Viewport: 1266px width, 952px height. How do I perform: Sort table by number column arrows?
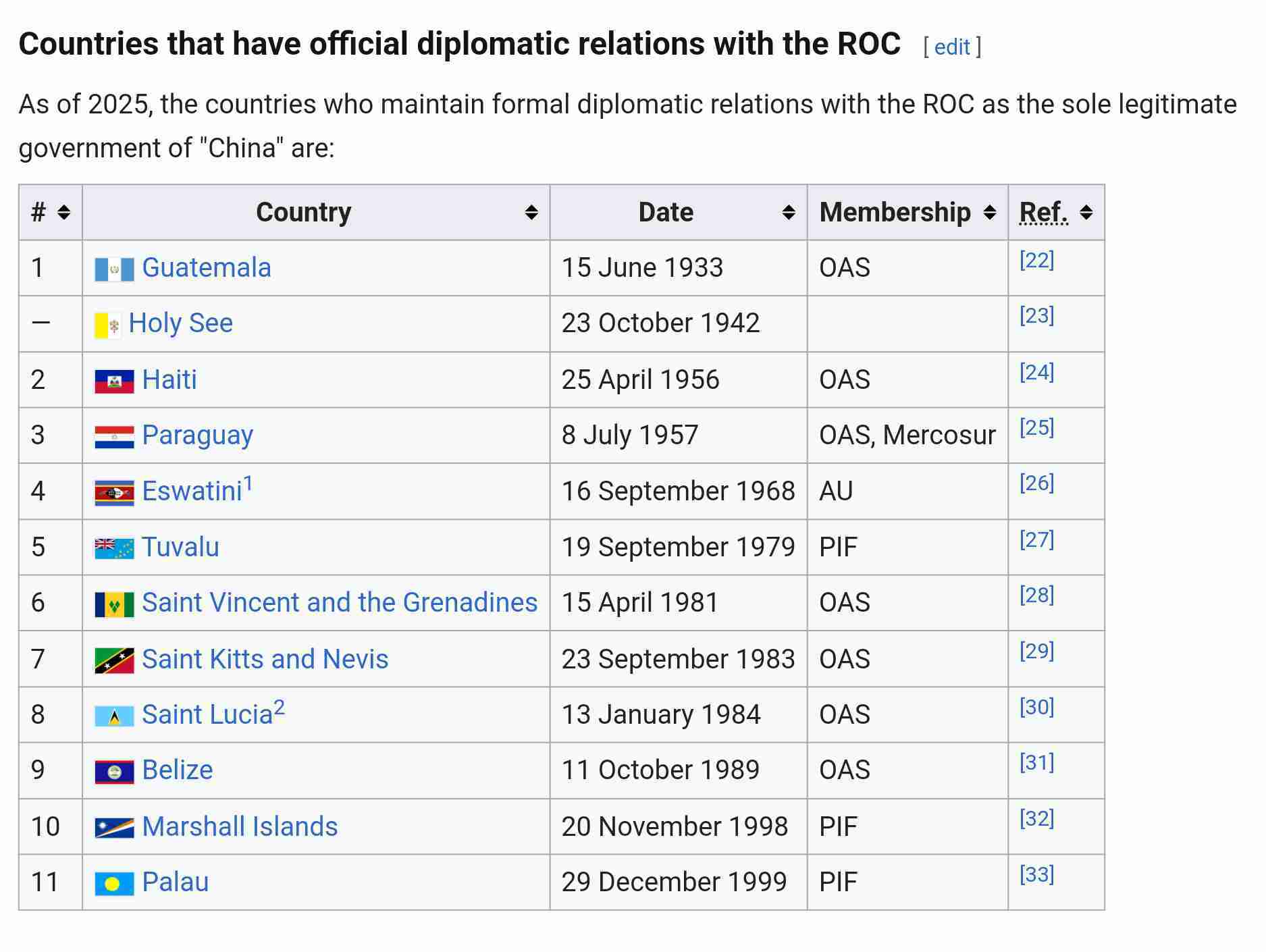point(64,213)
